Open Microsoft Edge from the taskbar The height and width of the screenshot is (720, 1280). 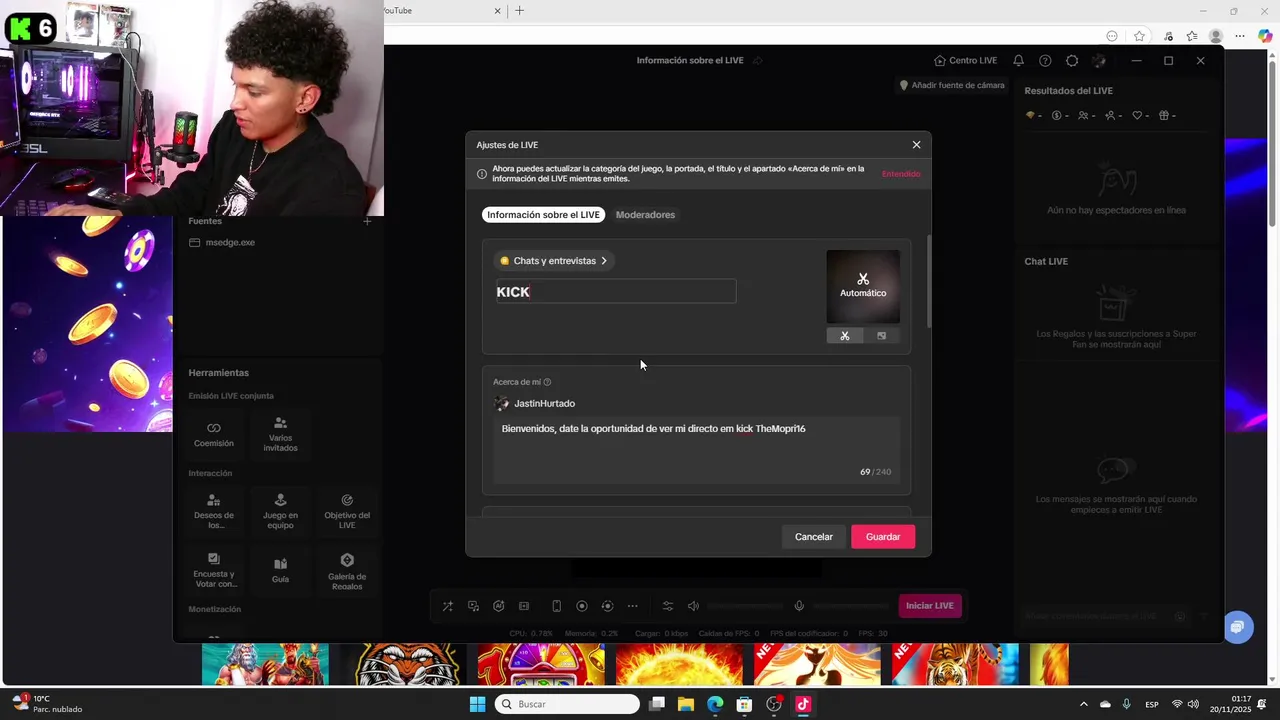coord(715,704)
